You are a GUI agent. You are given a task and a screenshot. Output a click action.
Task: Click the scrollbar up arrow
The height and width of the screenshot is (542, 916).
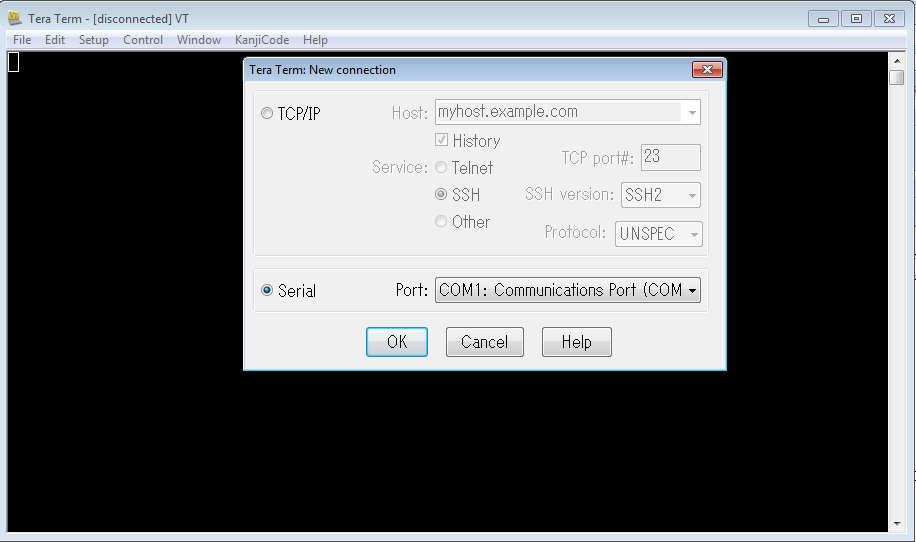point(896,59)
